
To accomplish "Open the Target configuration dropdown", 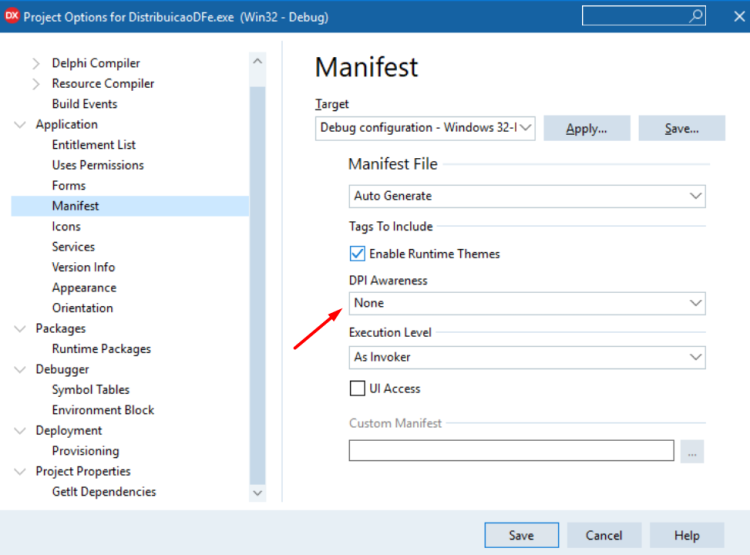I will pos(425,128).
